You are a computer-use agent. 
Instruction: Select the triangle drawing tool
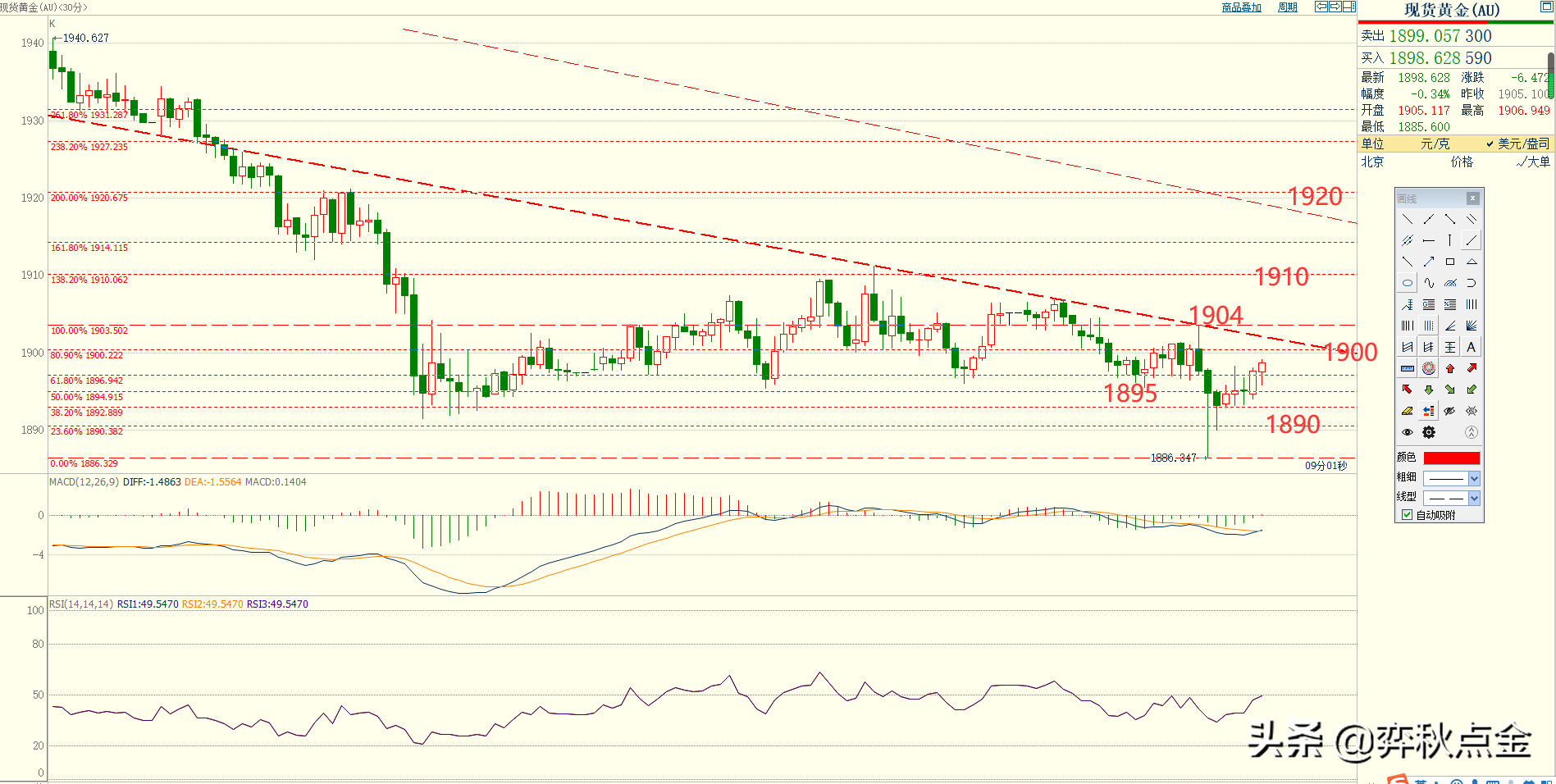pyautogui.click(x=1472, y=262)
